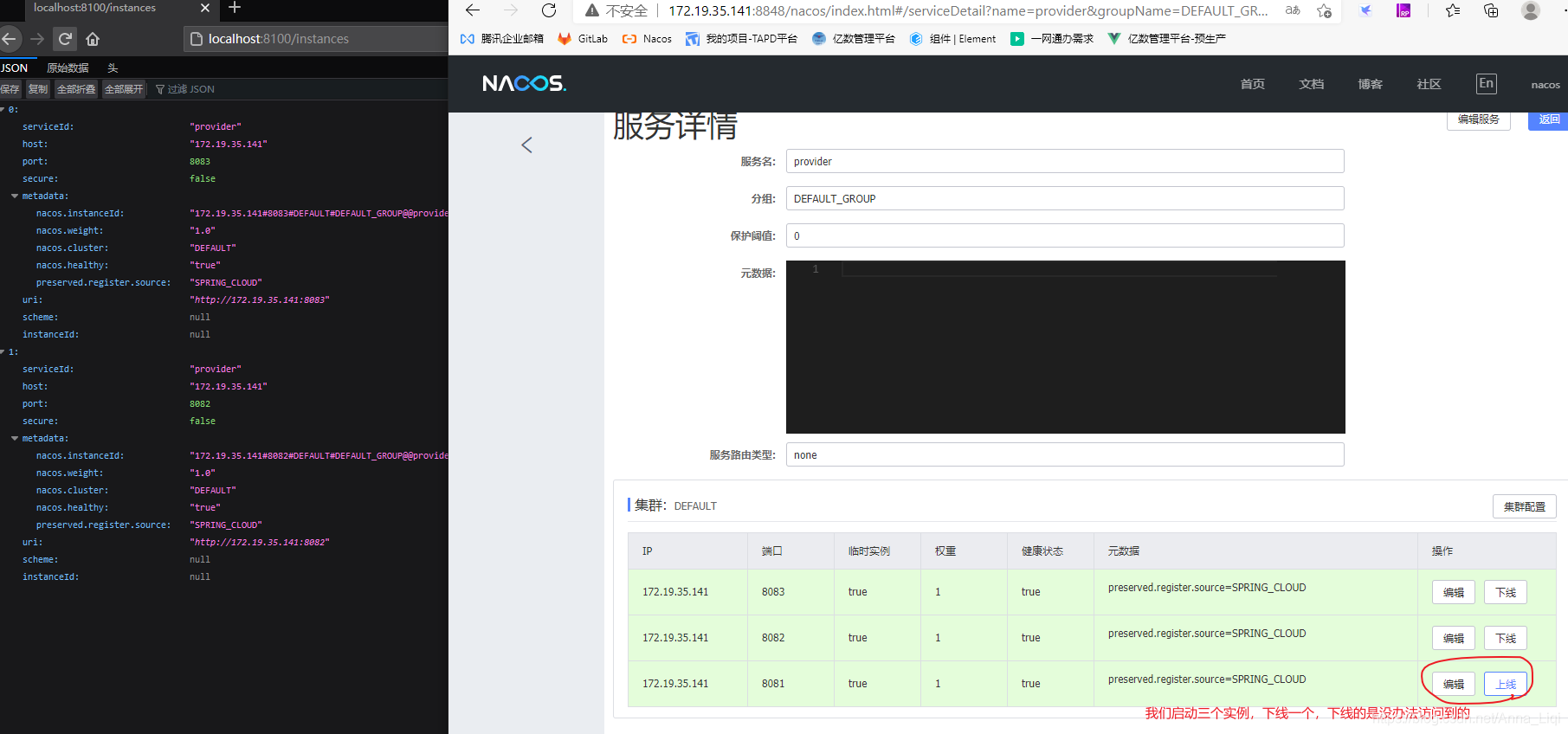This screenshot has height=734, width=1568.
Task: Open 亿数管理平台-预生产 bookmark
Action: 1166,39
